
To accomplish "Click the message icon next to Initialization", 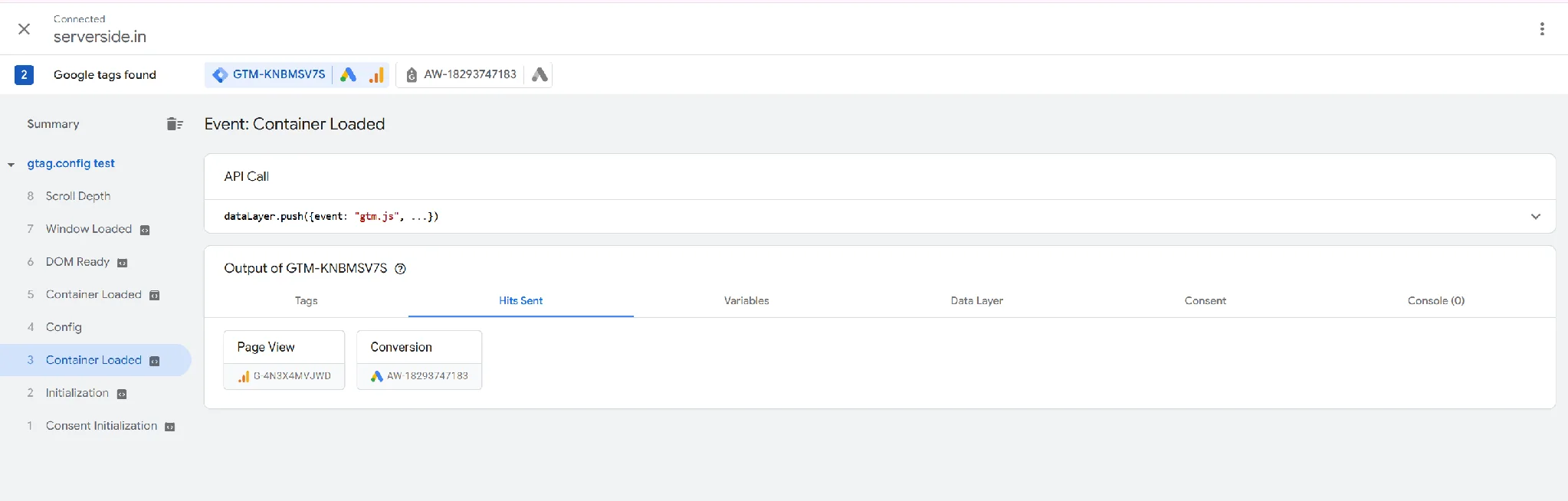I will tap(121, 394).
